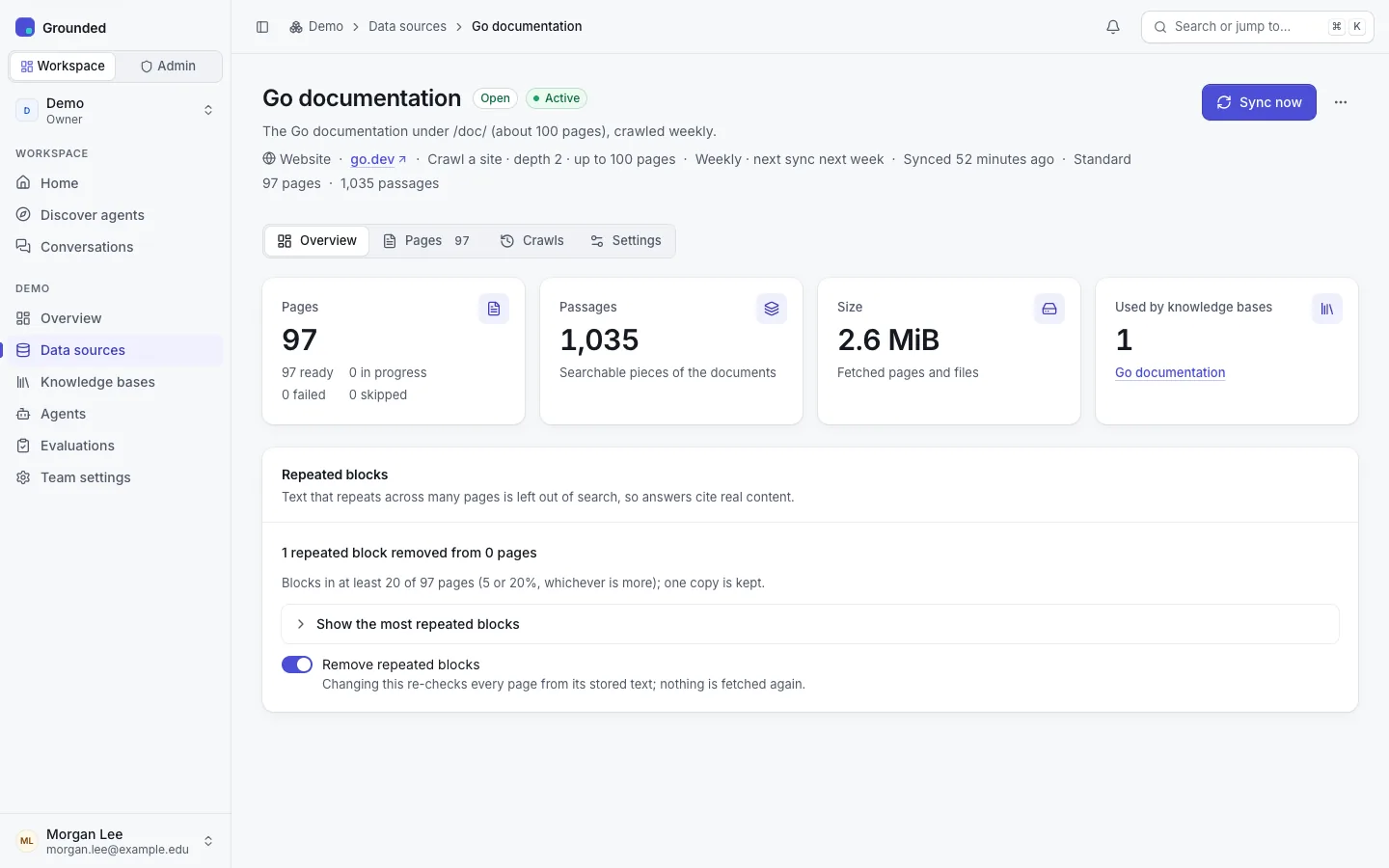Click "1 repeated block removed from 0 pages"
Image resolution: width=1389 pixels, height=868 pixels.
[x=409, y=553]
